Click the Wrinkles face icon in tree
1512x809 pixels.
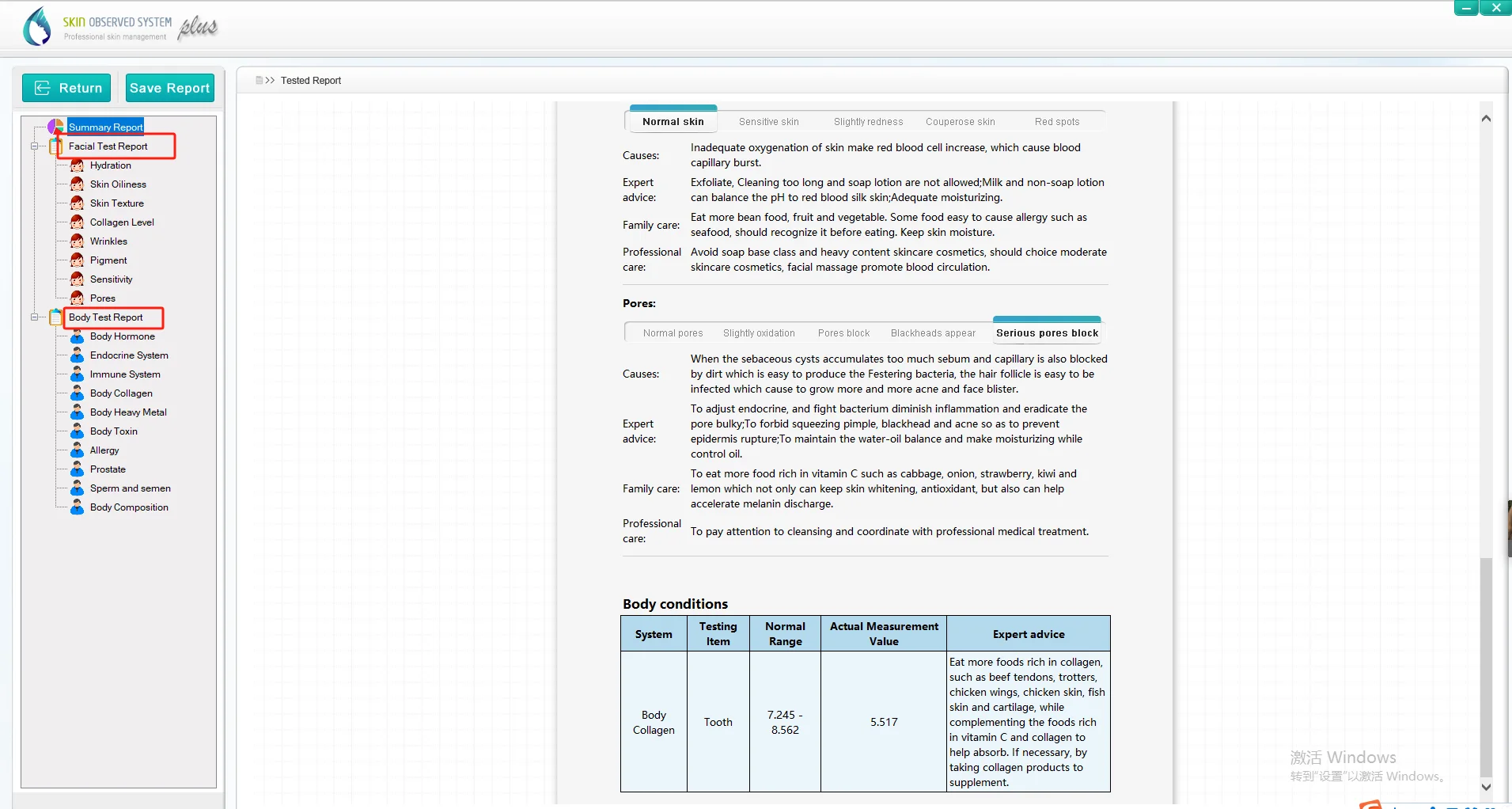pyautogui.click(x=77, y=241)
